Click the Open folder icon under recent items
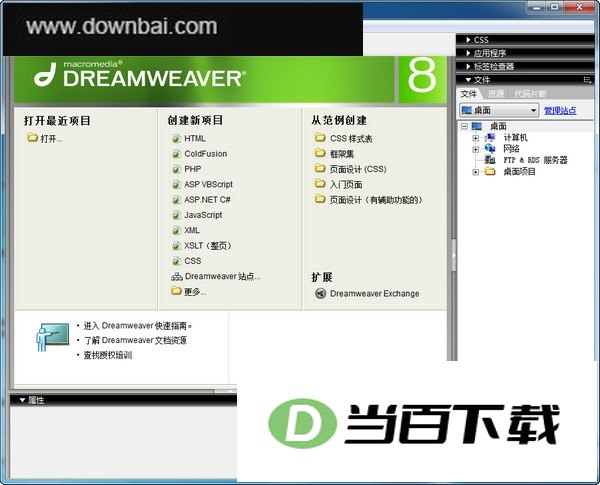 [32, 137]
